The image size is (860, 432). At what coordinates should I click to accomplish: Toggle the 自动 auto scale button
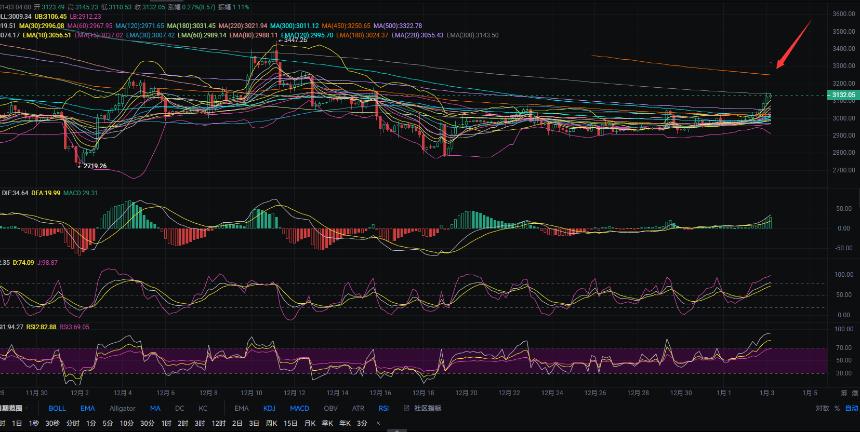pos(852,408)
